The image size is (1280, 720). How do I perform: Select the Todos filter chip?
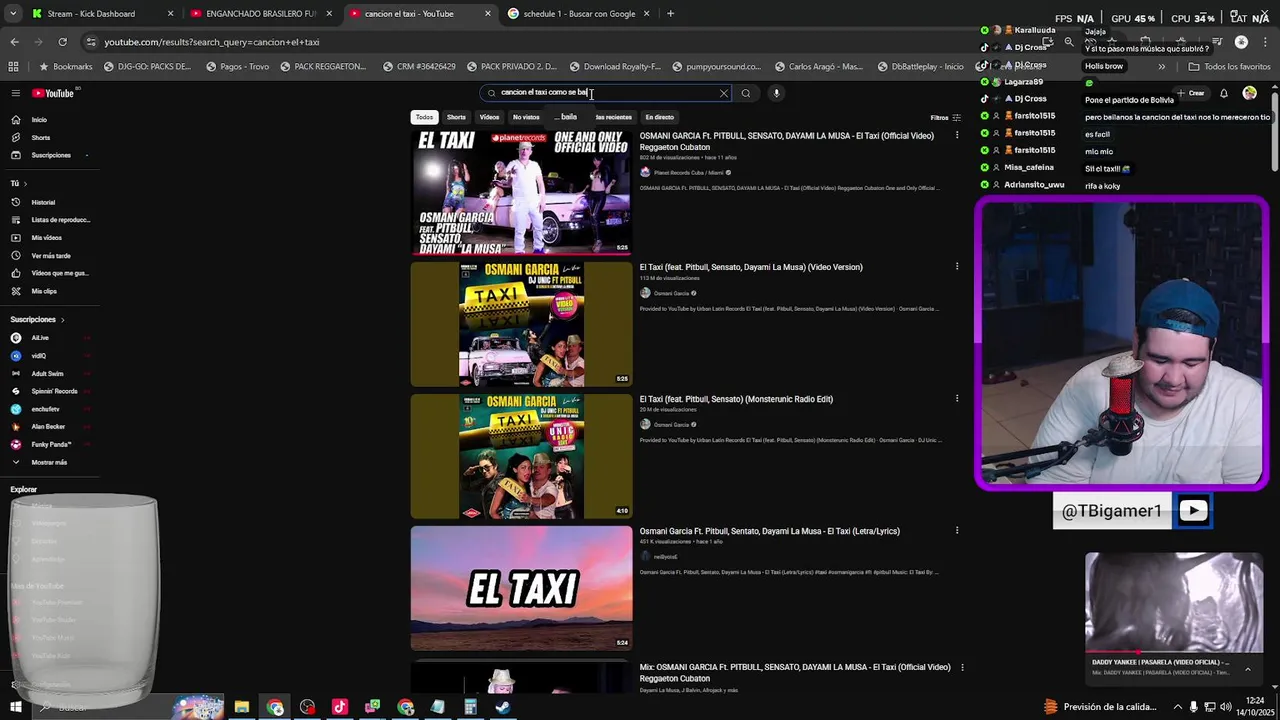tap(425, 117)
